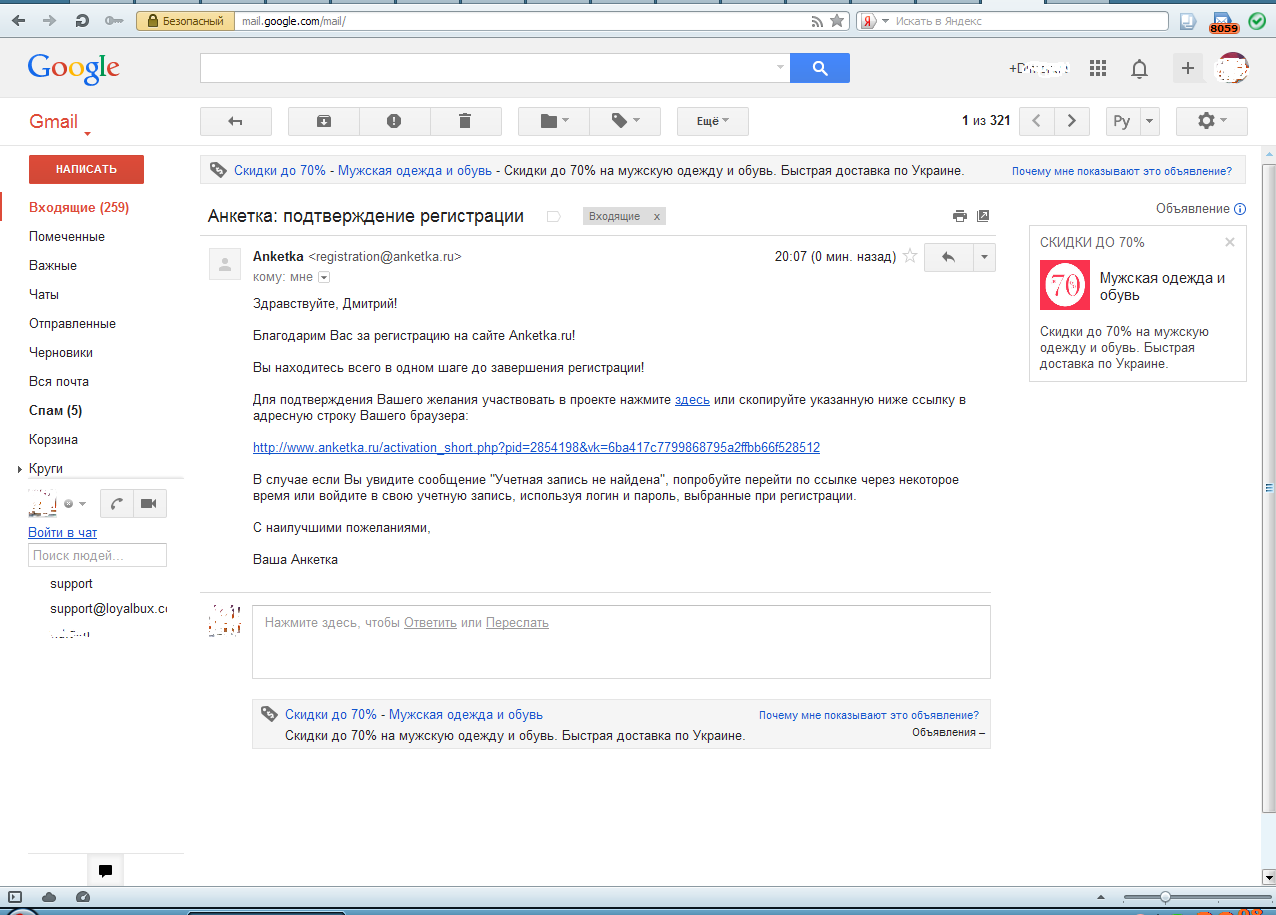Click the turbo speedometer icon in the status bar
Image resolution: width=1276 pixels, height=915 pixels.
coord(83,896)
